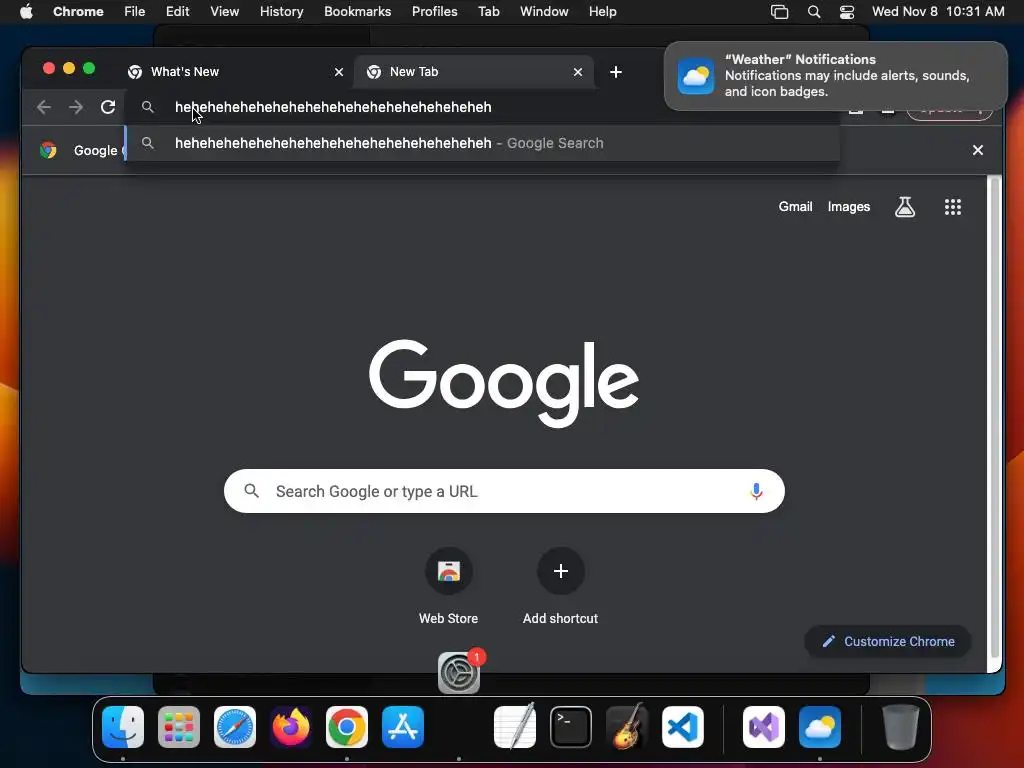Close the What's New tab
This screenshot has height=768, width=1024.
[339, 72]
